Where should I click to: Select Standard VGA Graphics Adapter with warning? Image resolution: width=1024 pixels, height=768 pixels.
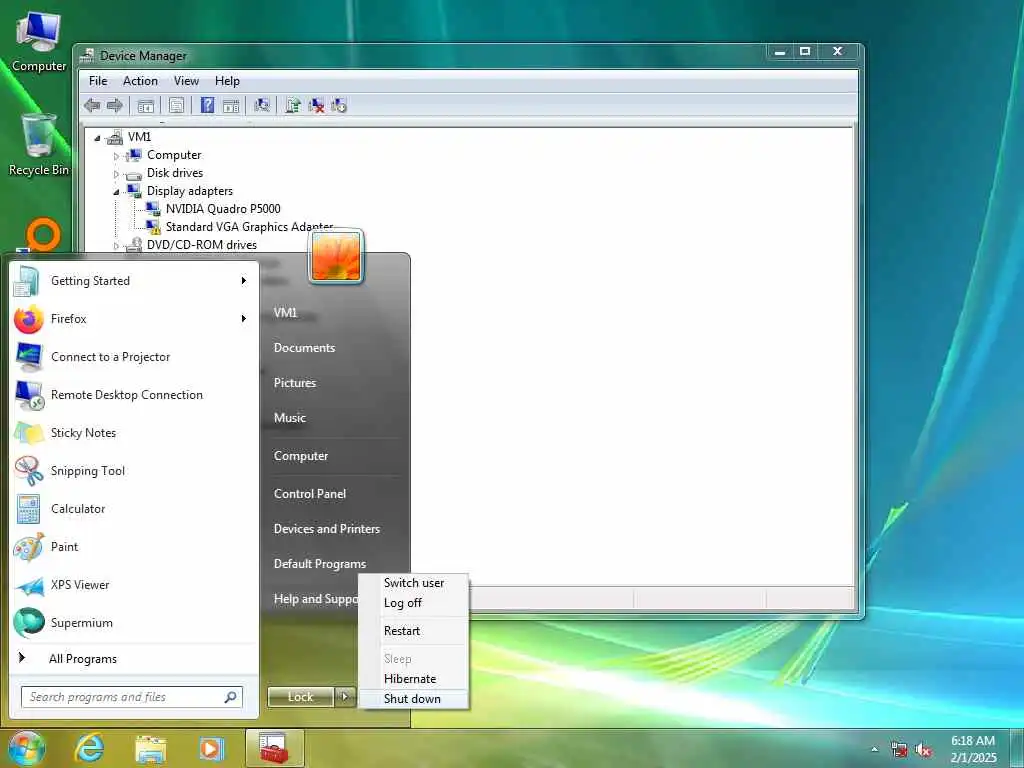pos(249,227)
